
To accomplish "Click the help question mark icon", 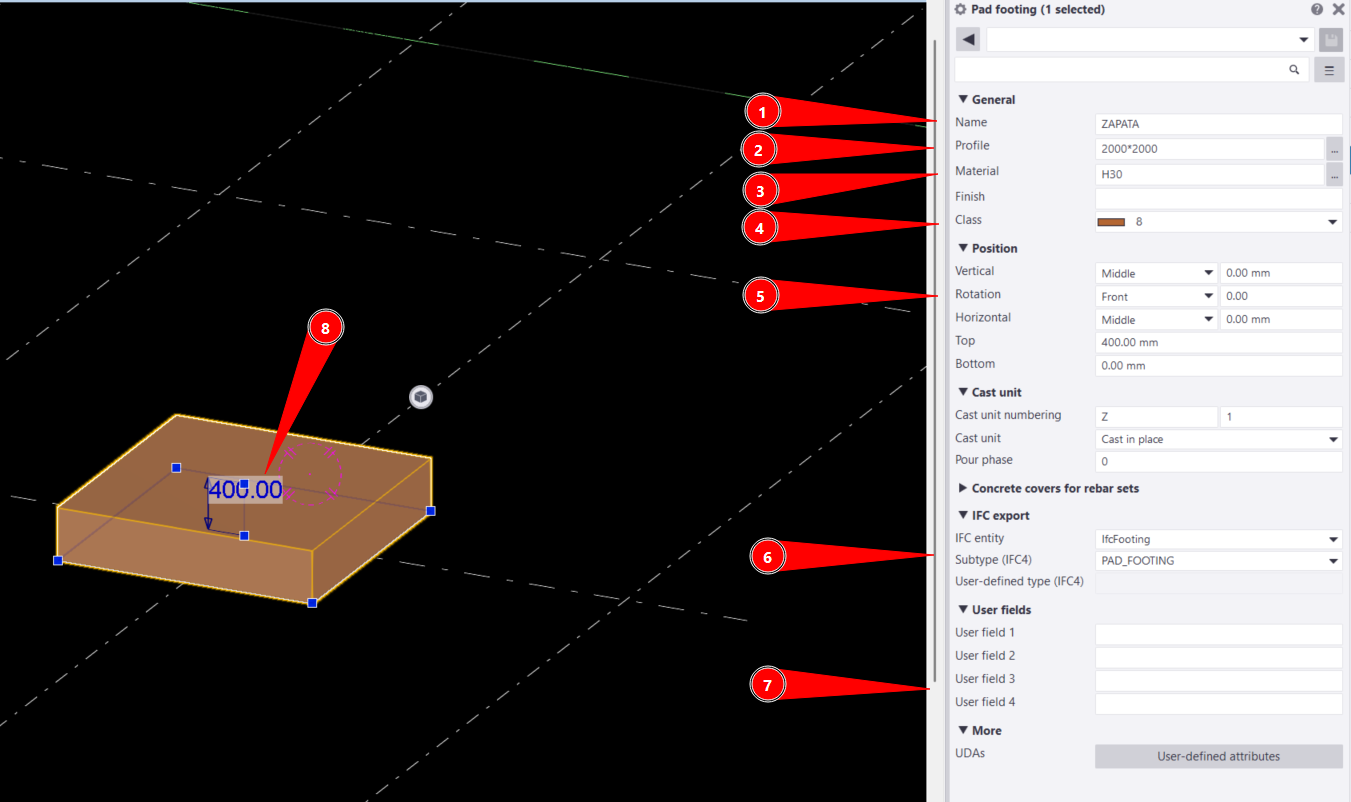I will (x=1317, y=9).
